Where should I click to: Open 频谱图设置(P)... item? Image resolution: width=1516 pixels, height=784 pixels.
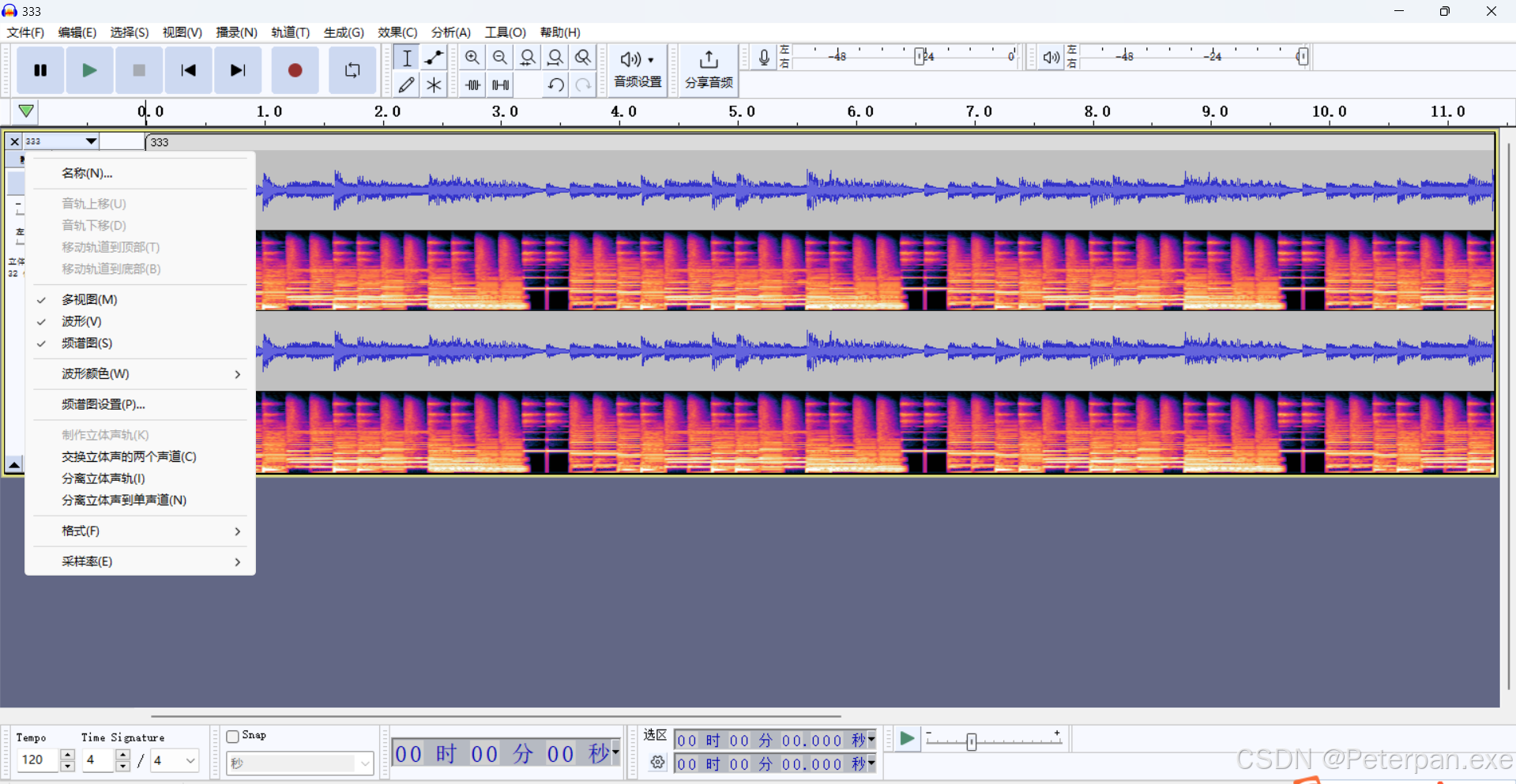click(x=140, y=404)
